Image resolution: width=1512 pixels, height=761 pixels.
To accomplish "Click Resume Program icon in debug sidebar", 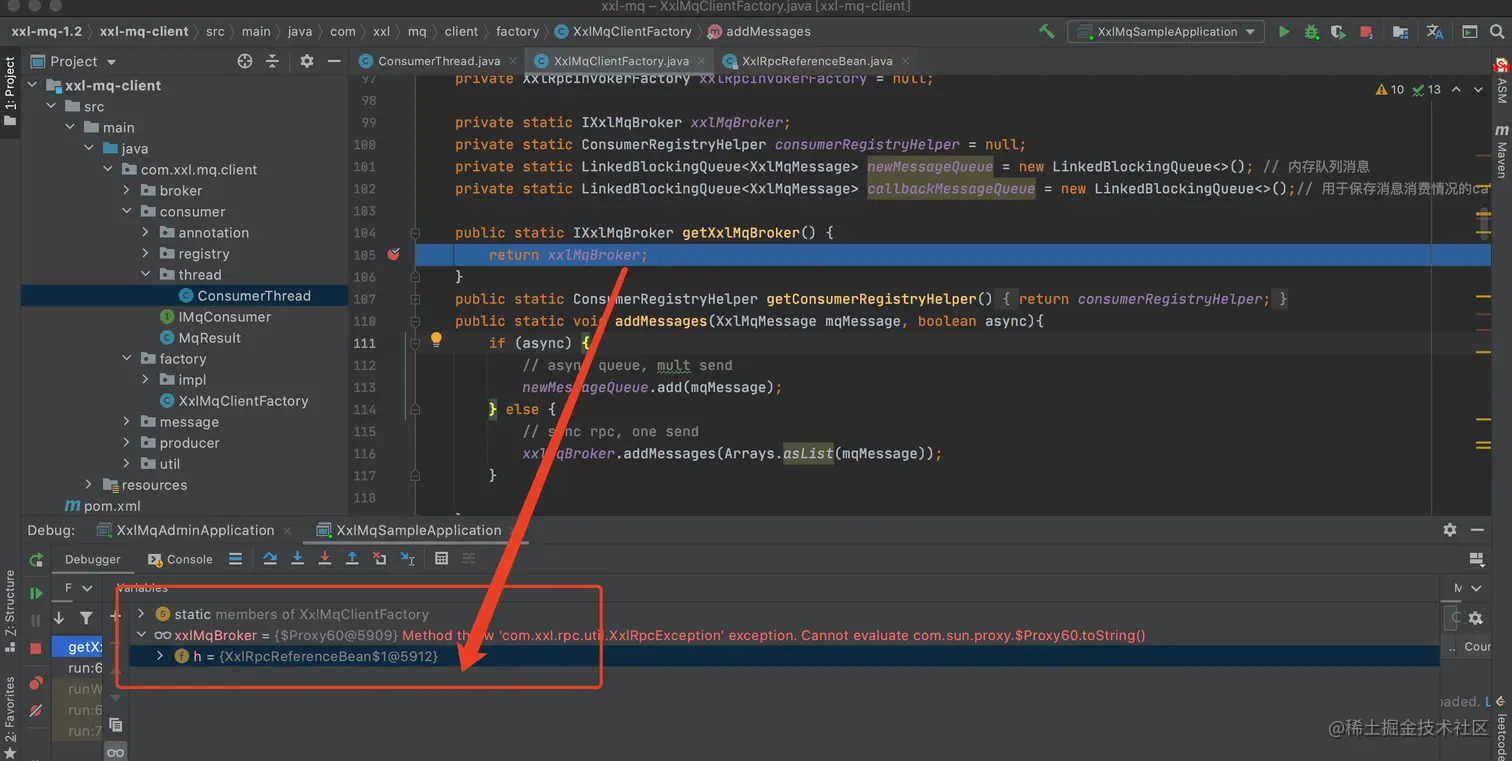I will 36,594.
